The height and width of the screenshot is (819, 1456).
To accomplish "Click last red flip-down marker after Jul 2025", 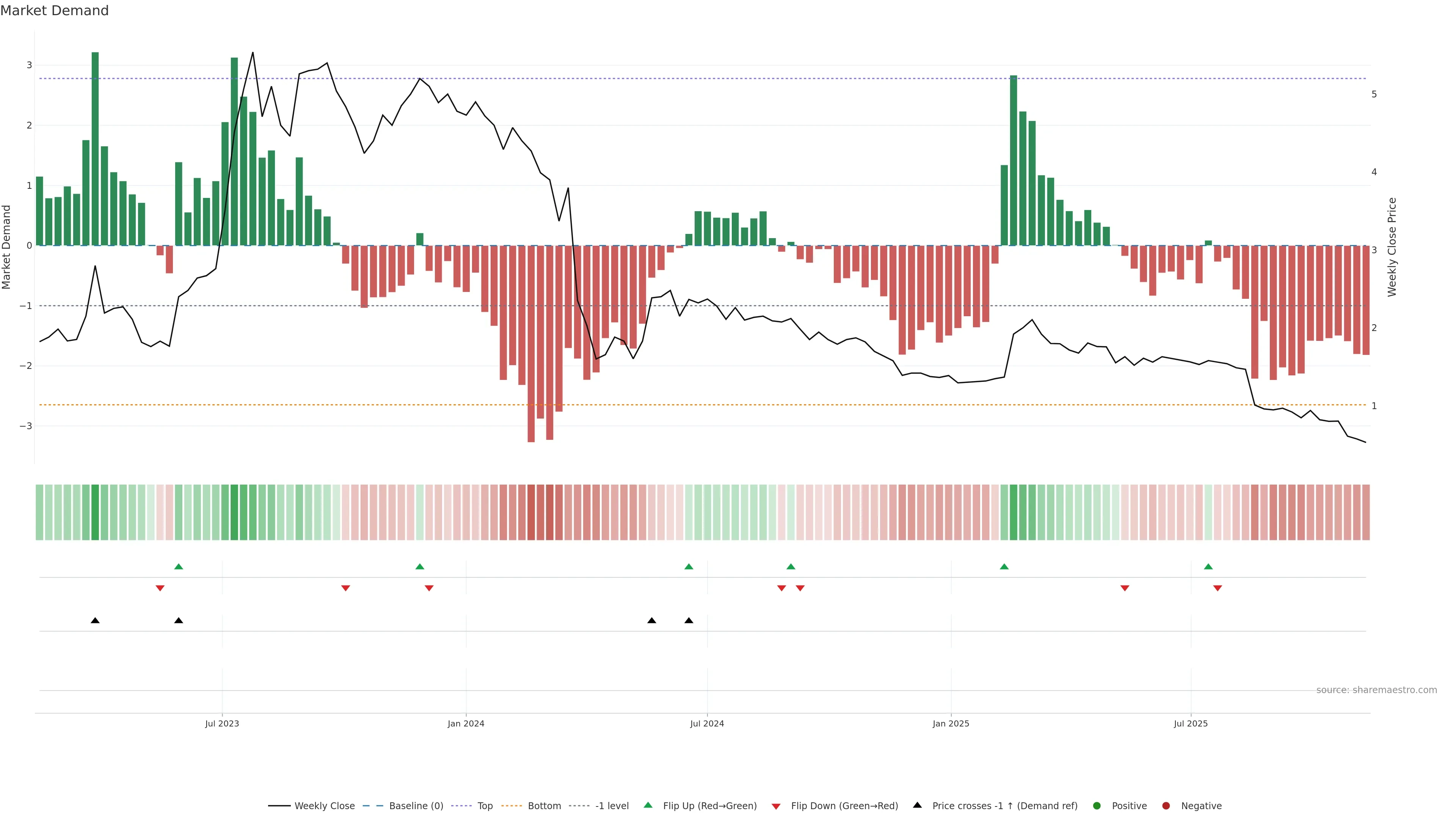I will coord(1218,588).
